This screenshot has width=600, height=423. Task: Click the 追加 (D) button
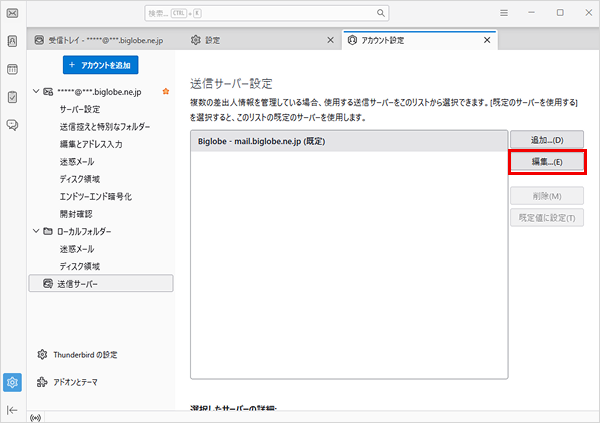pos(547,140)
